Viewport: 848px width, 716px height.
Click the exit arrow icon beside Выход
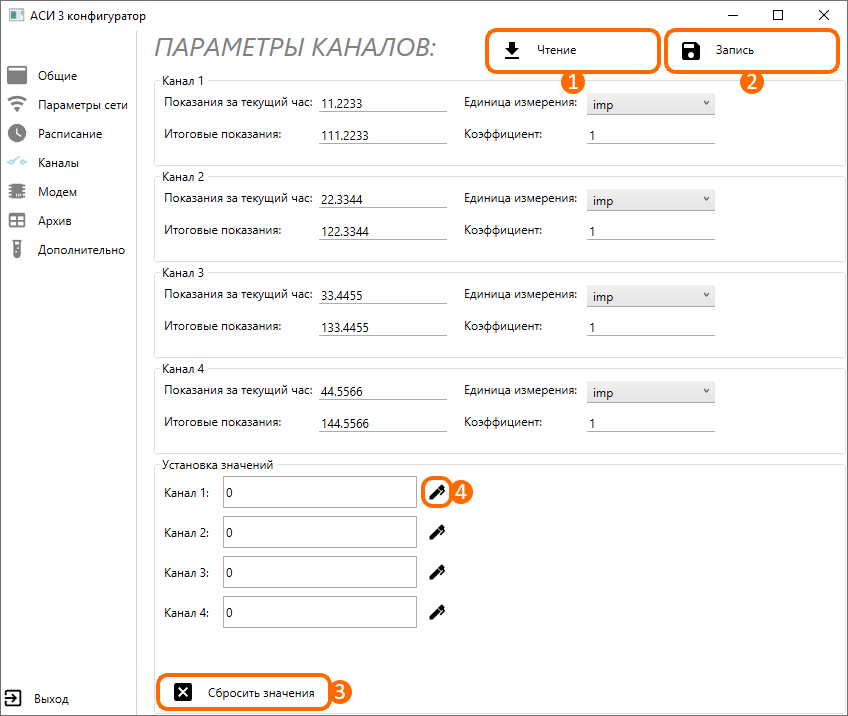(13, 698)
